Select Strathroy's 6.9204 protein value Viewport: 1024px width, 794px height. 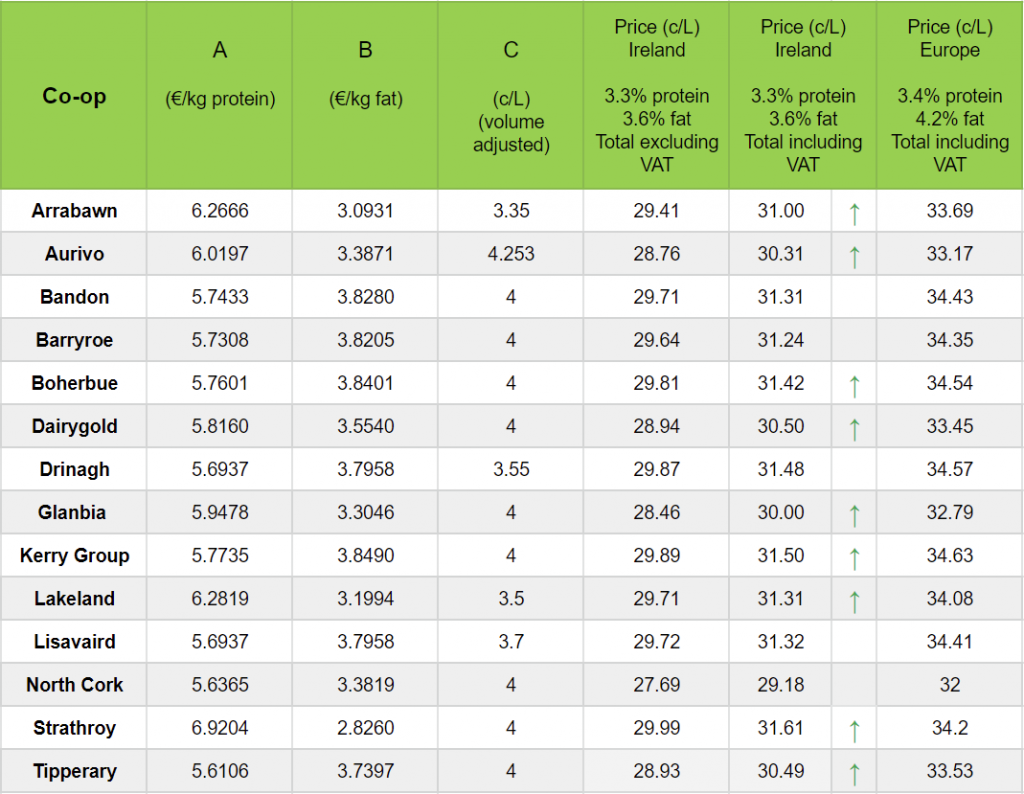point(220,728)
